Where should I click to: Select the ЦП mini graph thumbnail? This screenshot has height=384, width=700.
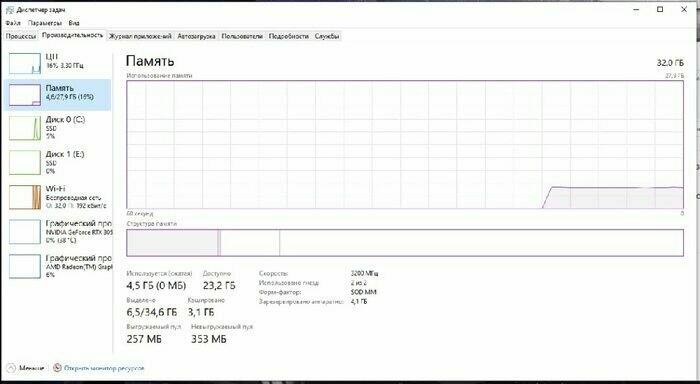pyautogui.click(x=25, y=63)
